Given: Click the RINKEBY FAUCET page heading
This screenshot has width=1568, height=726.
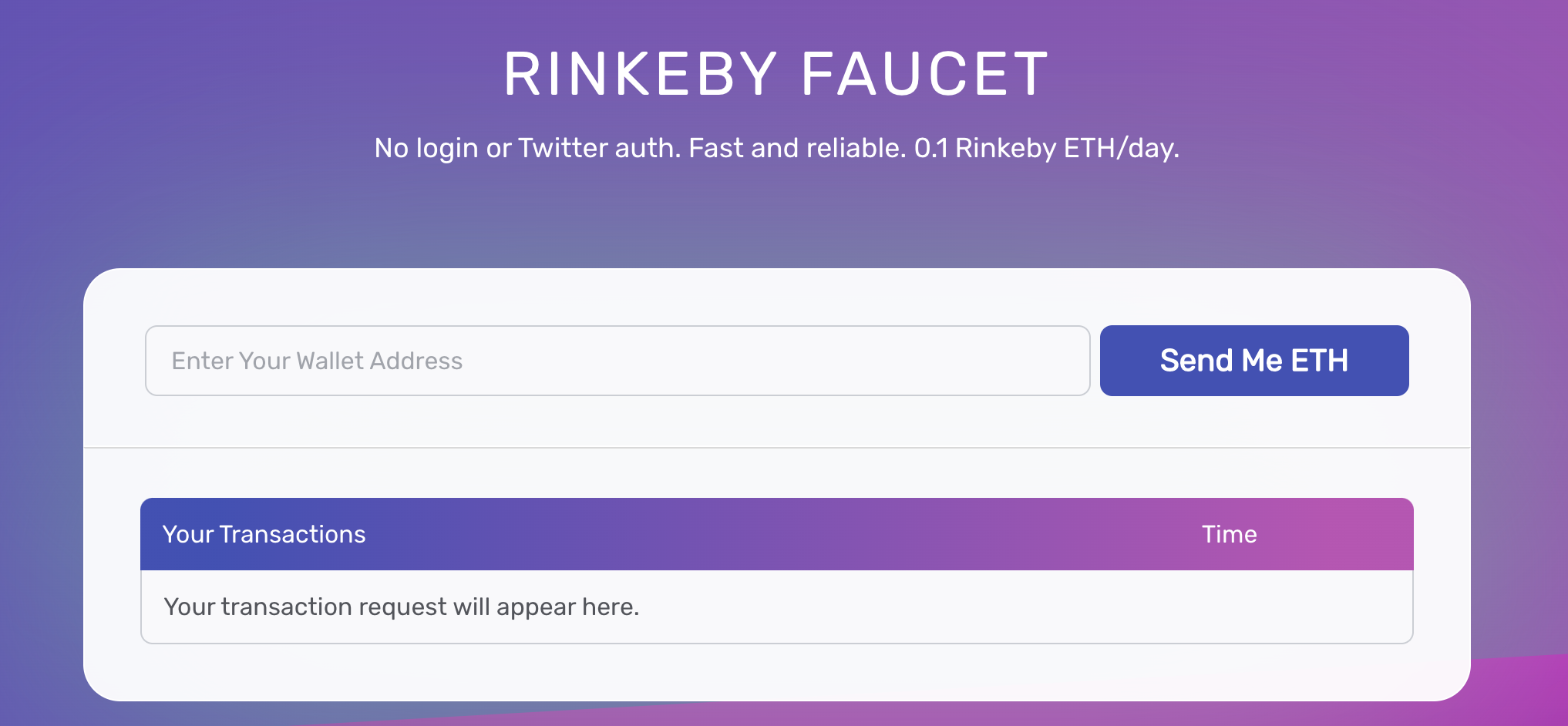Looking at the screenshot, I should point(776,75).
